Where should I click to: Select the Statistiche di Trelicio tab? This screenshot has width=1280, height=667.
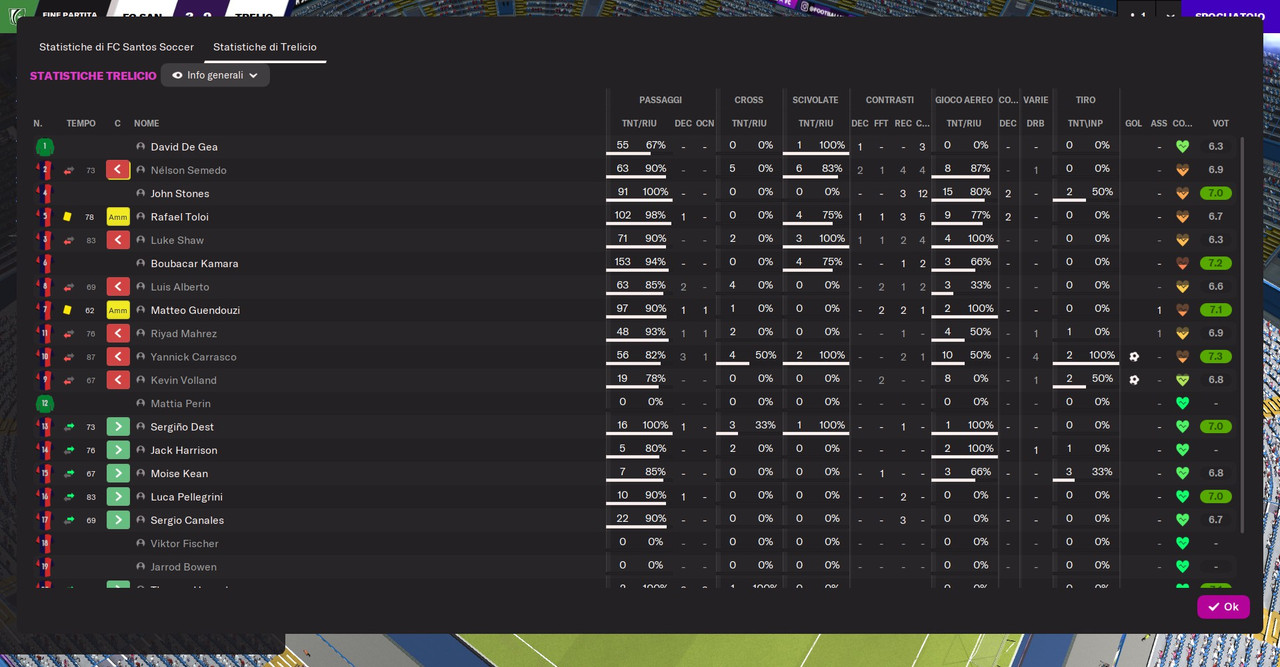[265, 47]
